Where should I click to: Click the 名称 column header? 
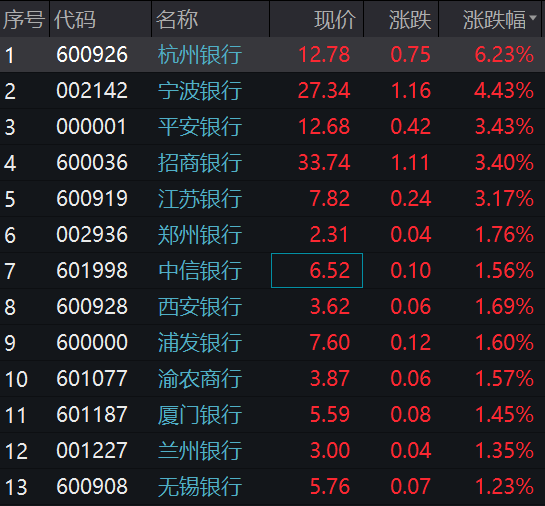coord(211,19)
